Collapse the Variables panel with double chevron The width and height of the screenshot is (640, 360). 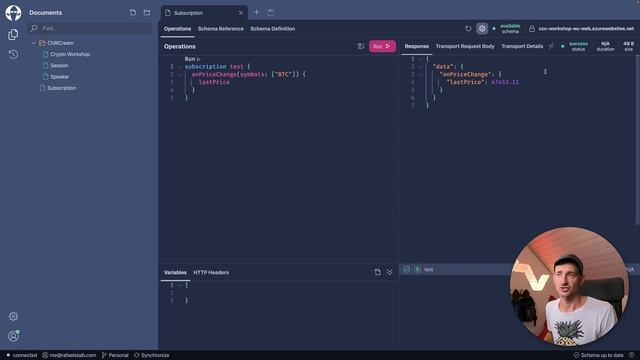(389, 272)
